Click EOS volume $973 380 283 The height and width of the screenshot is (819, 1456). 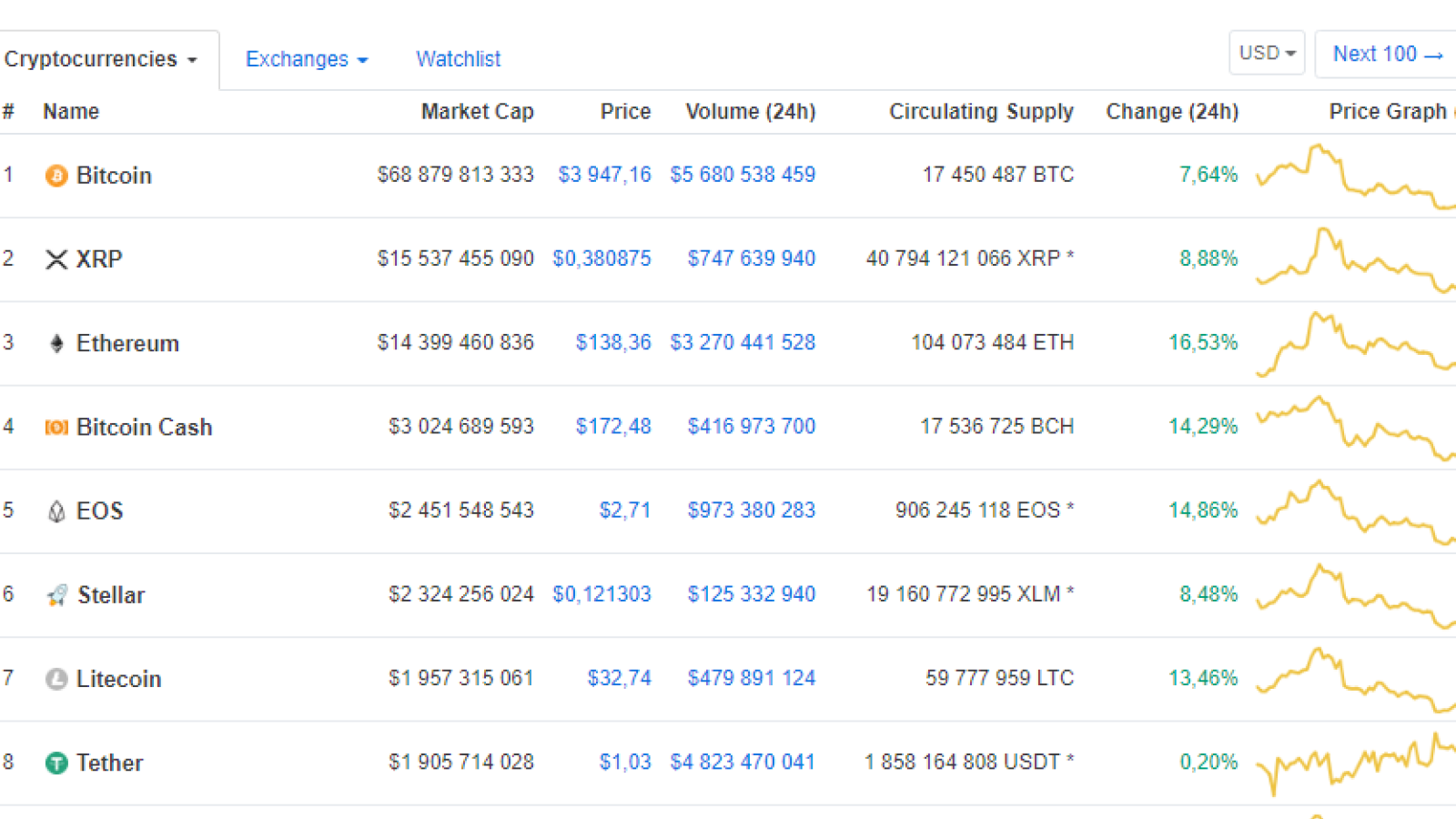752,511
